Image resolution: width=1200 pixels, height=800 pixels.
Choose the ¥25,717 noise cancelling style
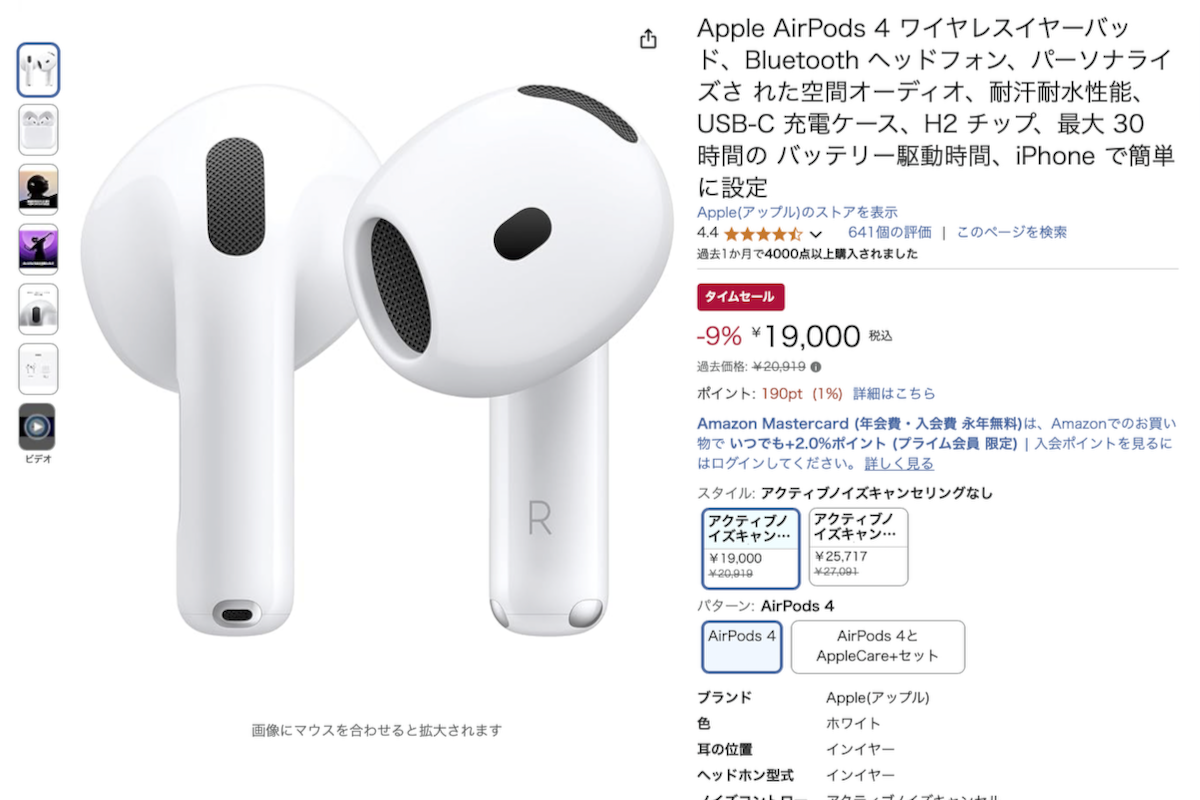tap(858, 547)
